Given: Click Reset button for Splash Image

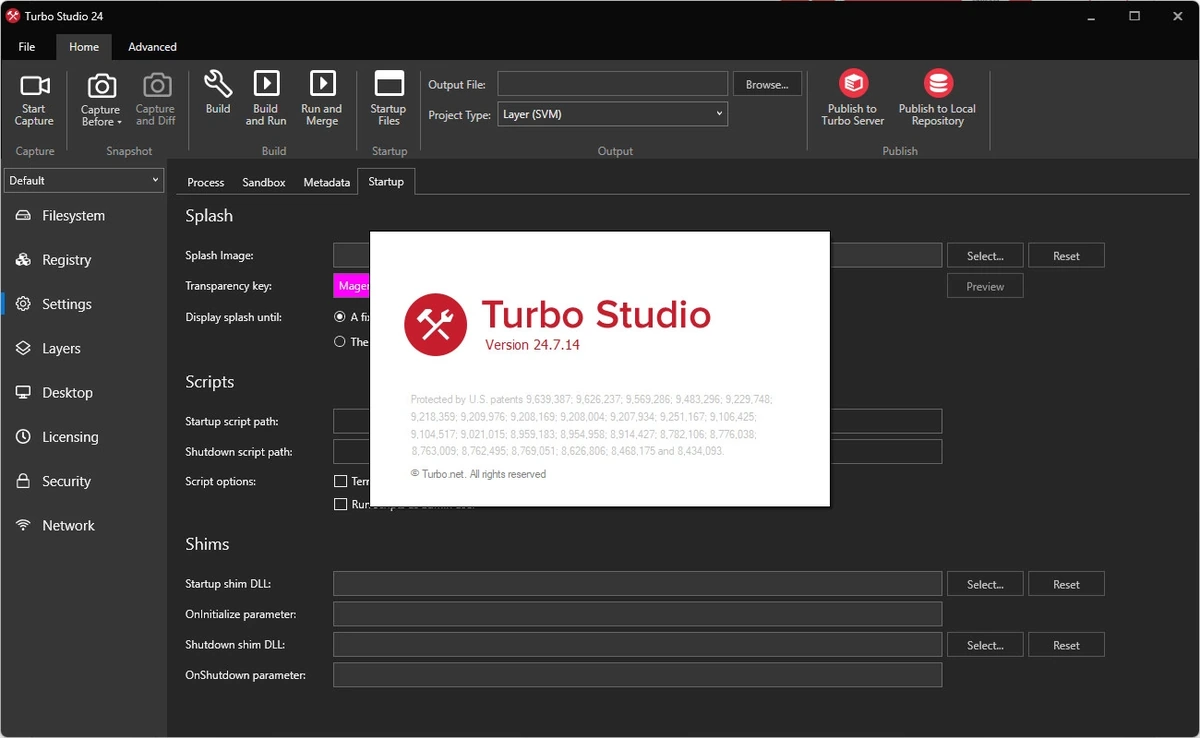Looking at the screenshot, I should point(1066,256).
